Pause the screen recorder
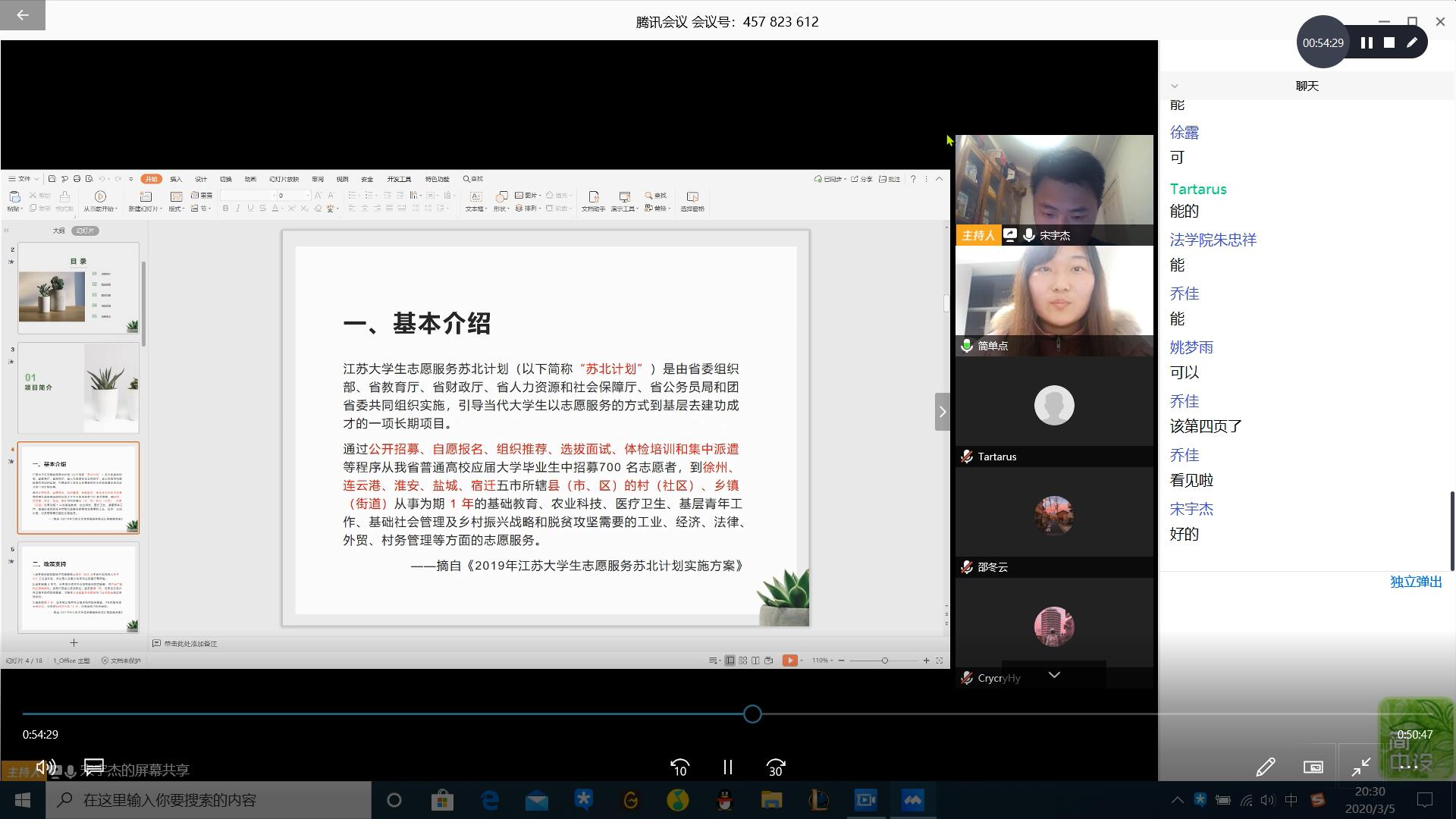The image size is (1456, 819). pyautogui.click(x=1367, y=43)
